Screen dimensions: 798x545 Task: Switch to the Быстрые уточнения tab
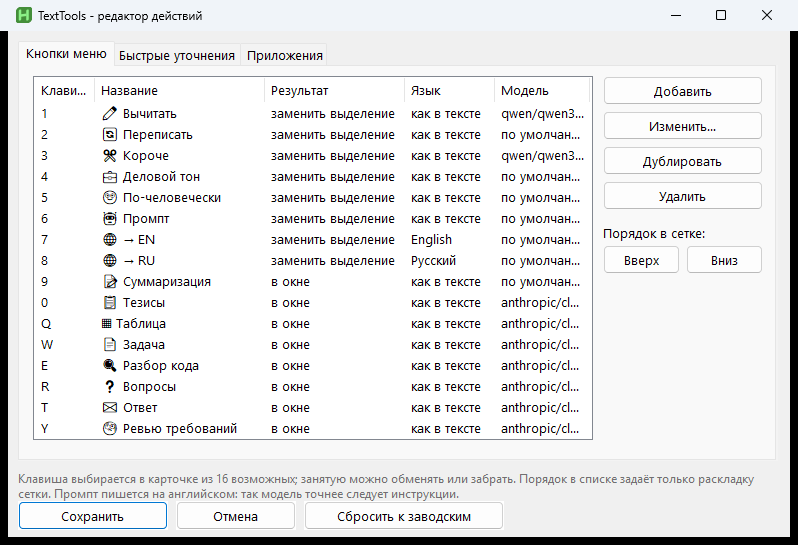tap(177, 55)
